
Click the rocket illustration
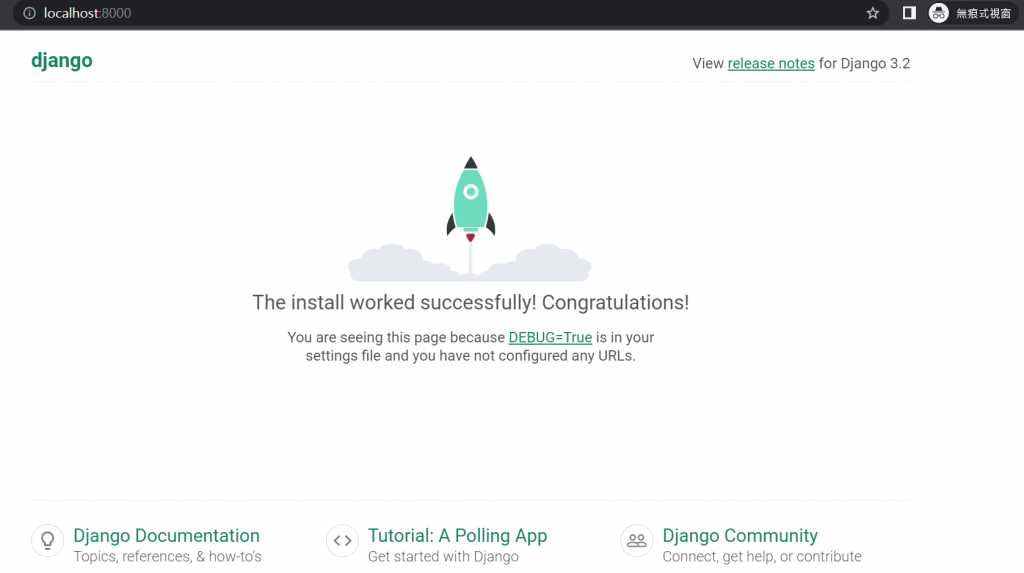coord(470,219)
